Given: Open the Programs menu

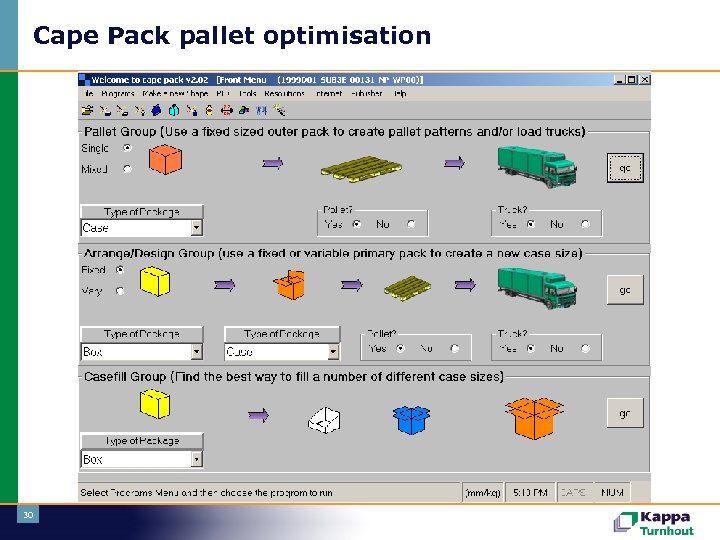Looking at the screenshot, I should (x=118, y=94).
